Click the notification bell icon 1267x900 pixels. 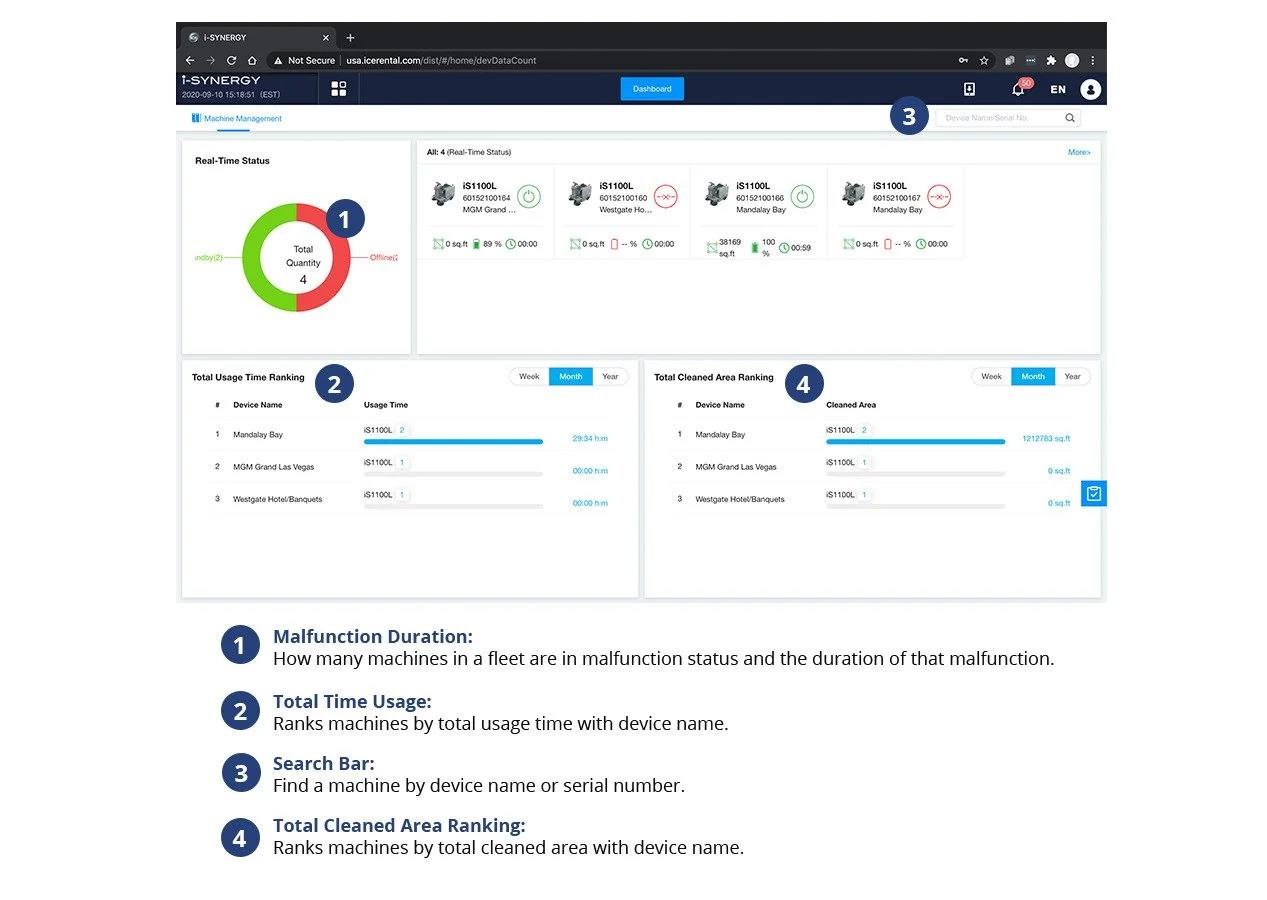[x=1018, y=89]
